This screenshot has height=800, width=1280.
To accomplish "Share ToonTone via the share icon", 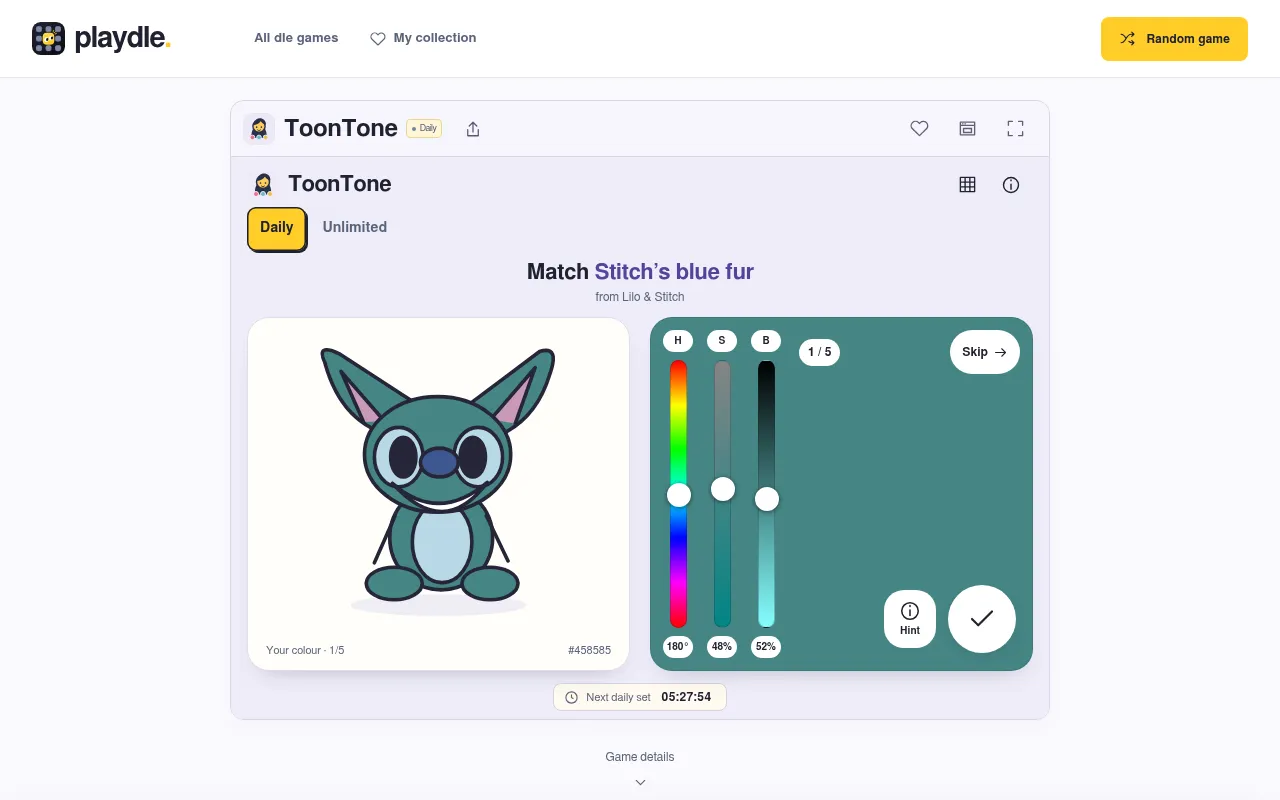I will click(x=473, y=129).
